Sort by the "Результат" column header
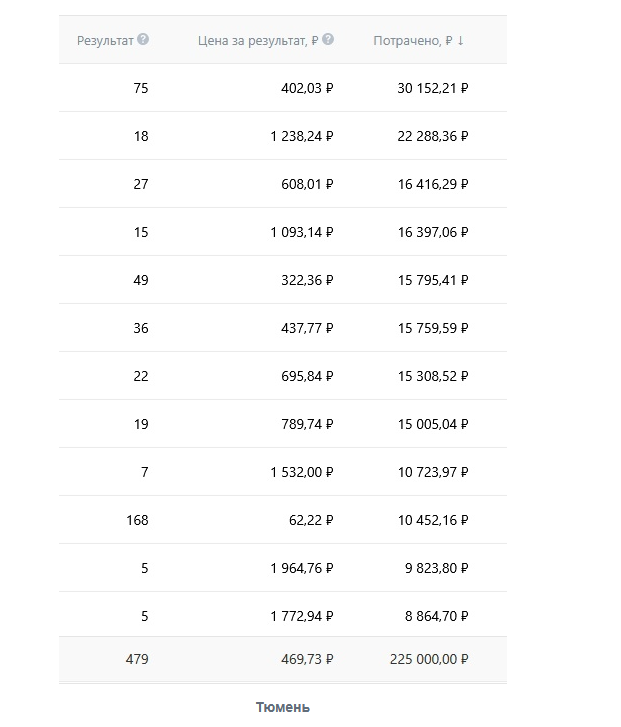 coord(105,41)
